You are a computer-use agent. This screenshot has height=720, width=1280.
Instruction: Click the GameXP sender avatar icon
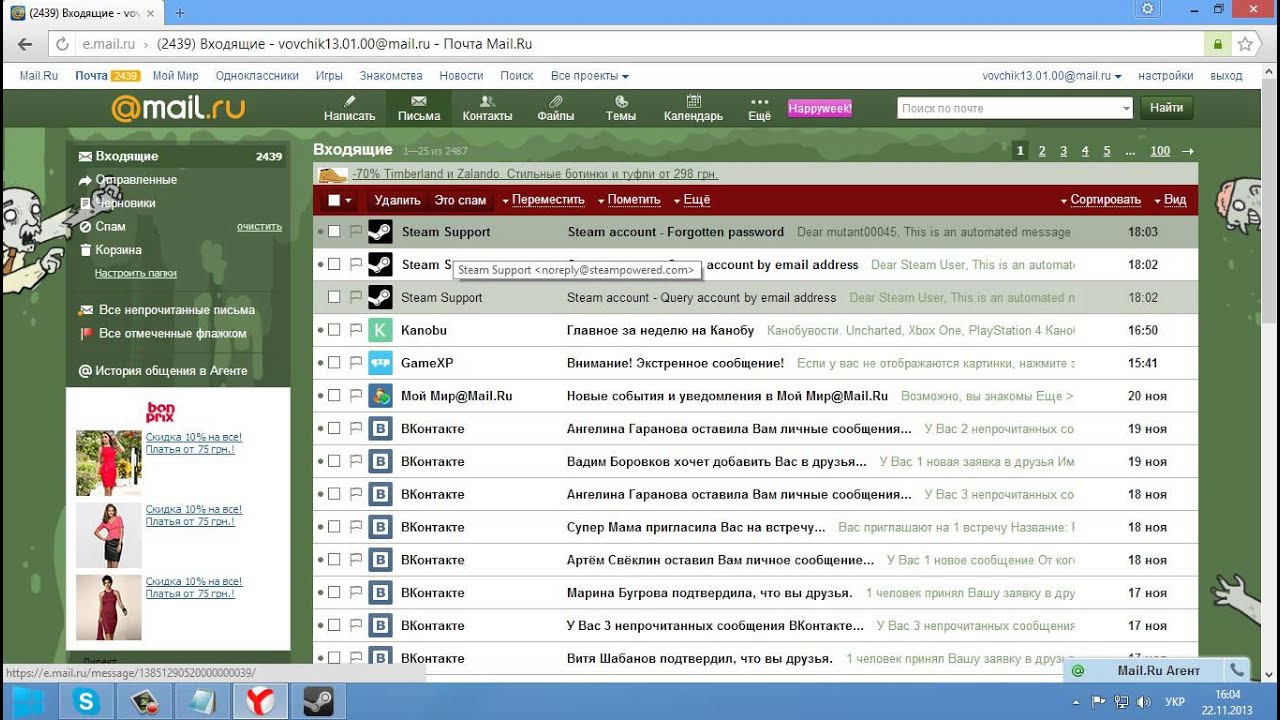pos(380,363)
